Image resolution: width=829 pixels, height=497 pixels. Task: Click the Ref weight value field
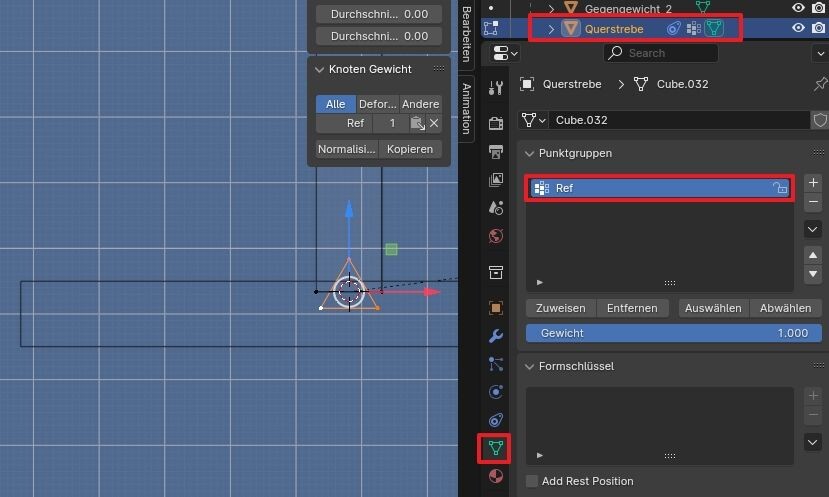tap(392, 123)
